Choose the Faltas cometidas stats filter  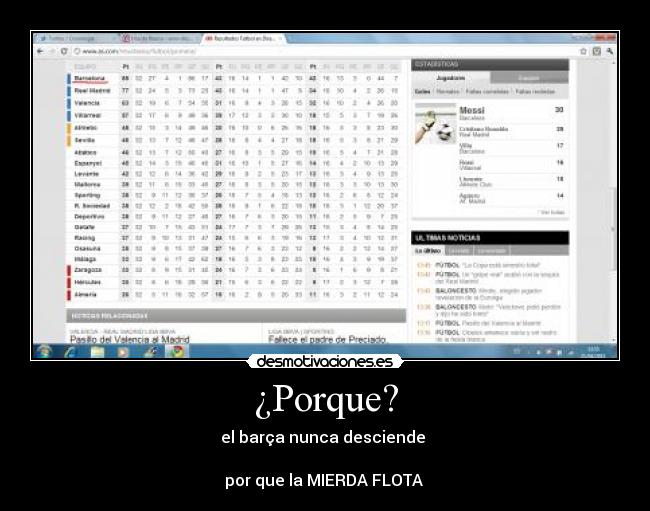pos(487,92)
